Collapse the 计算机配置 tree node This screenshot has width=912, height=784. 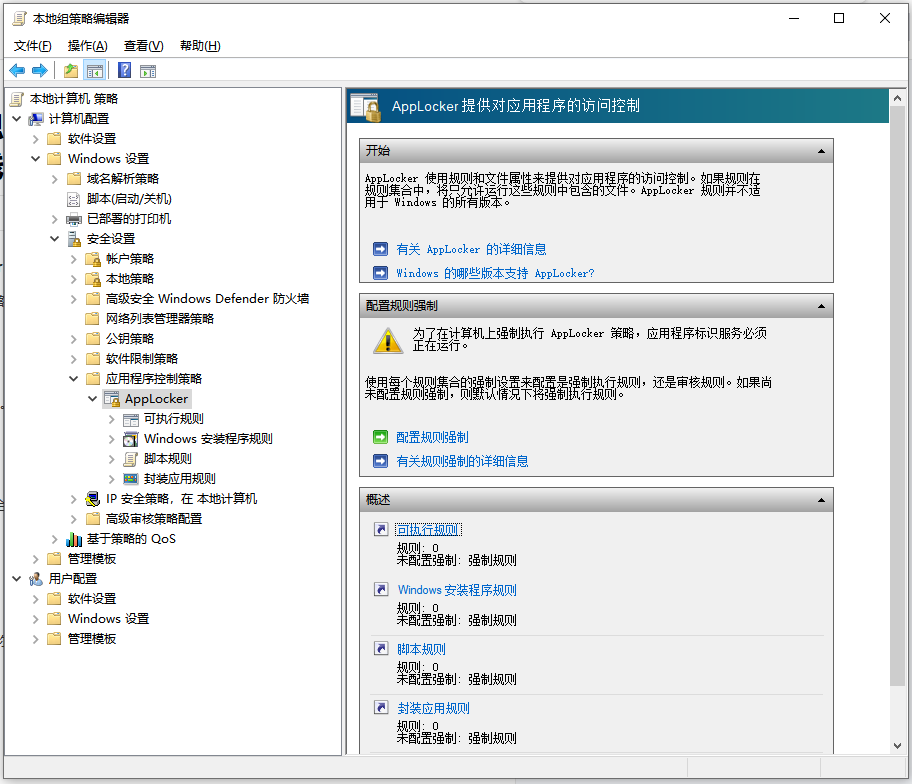pyautogui.click(x=17, y=119)
